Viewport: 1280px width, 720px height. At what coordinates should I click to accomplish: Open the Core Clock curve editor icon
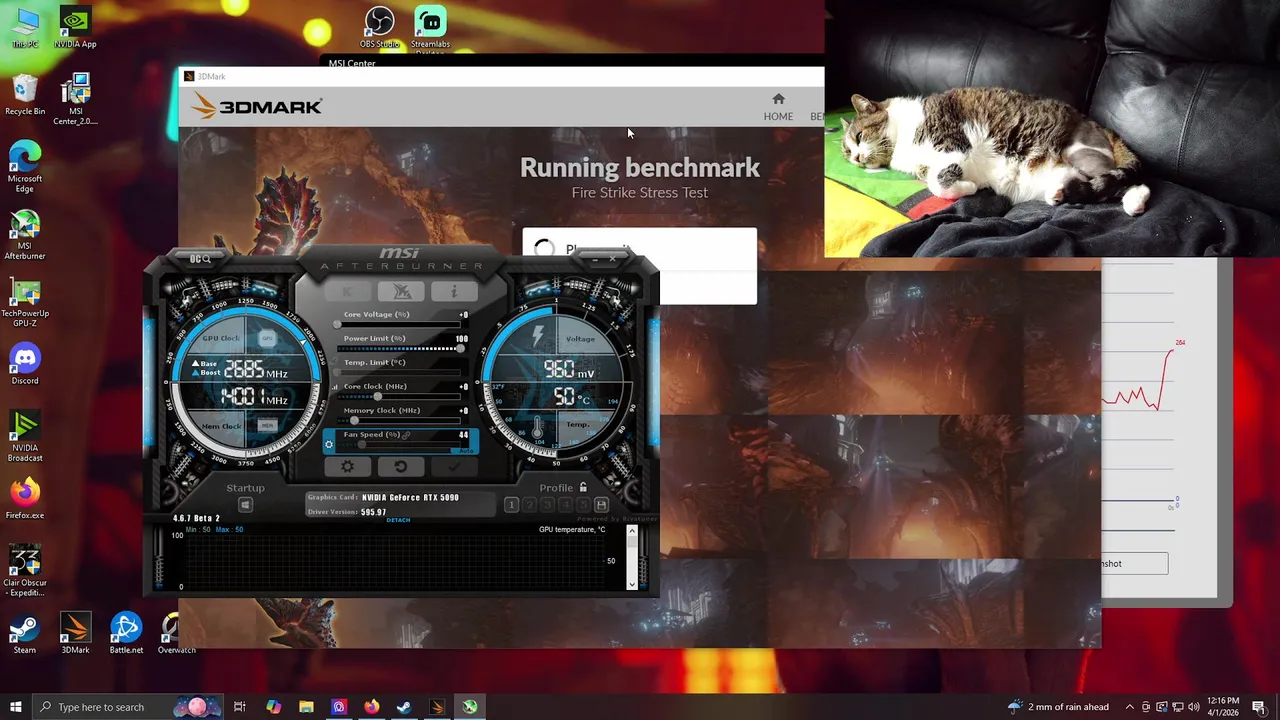[335, 387]
